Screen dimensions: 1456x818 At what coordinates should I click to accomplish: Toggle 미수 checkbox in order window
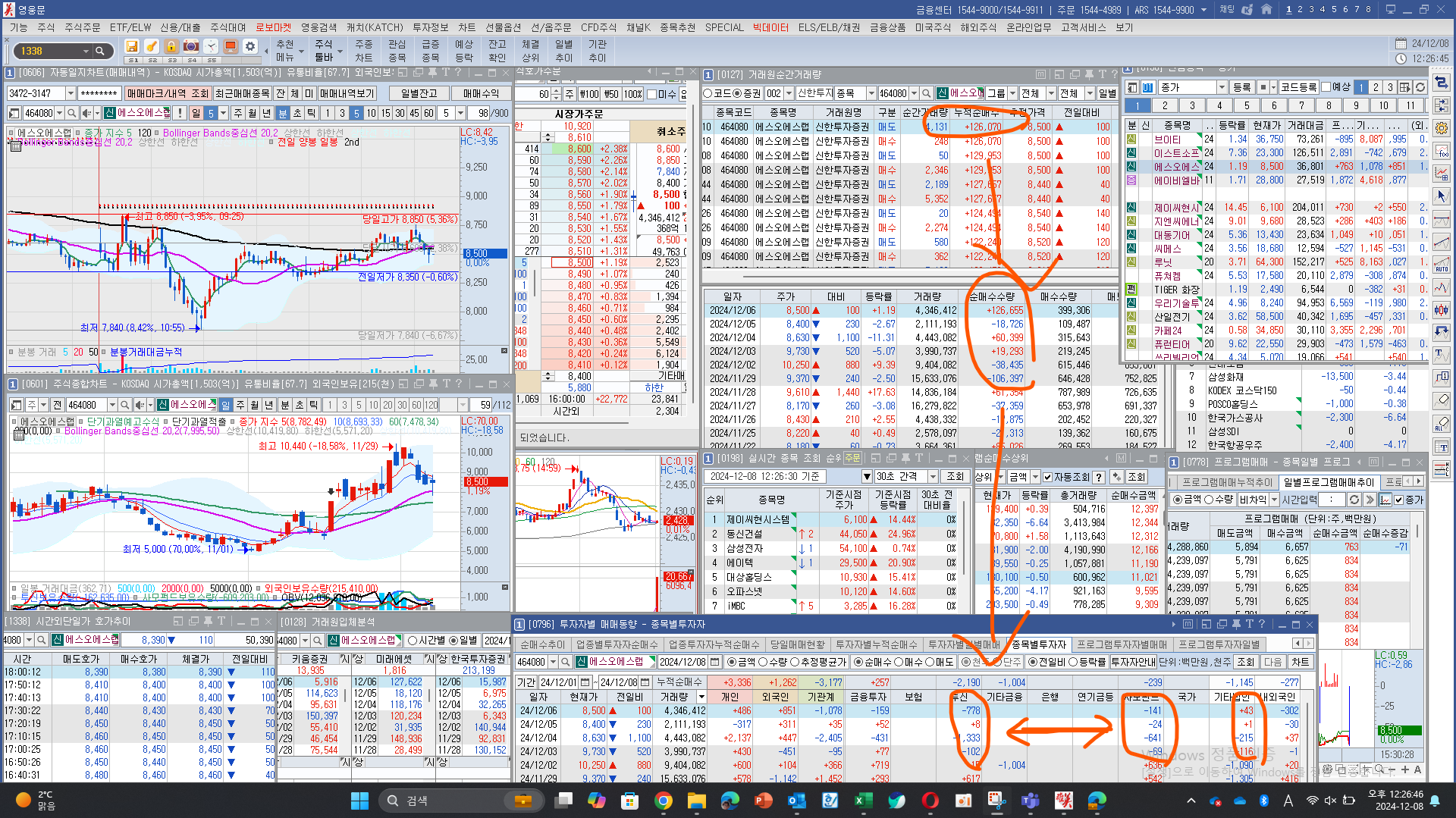[651, 94]
